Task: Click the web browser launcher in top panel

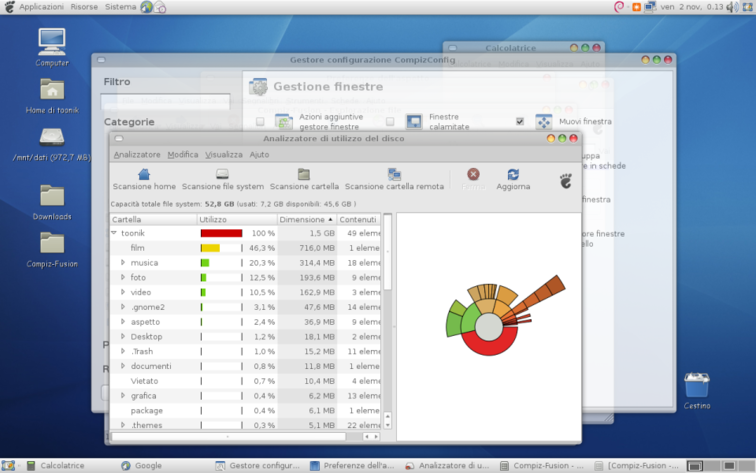Action: pyautogui.click(x=146, y=7)
